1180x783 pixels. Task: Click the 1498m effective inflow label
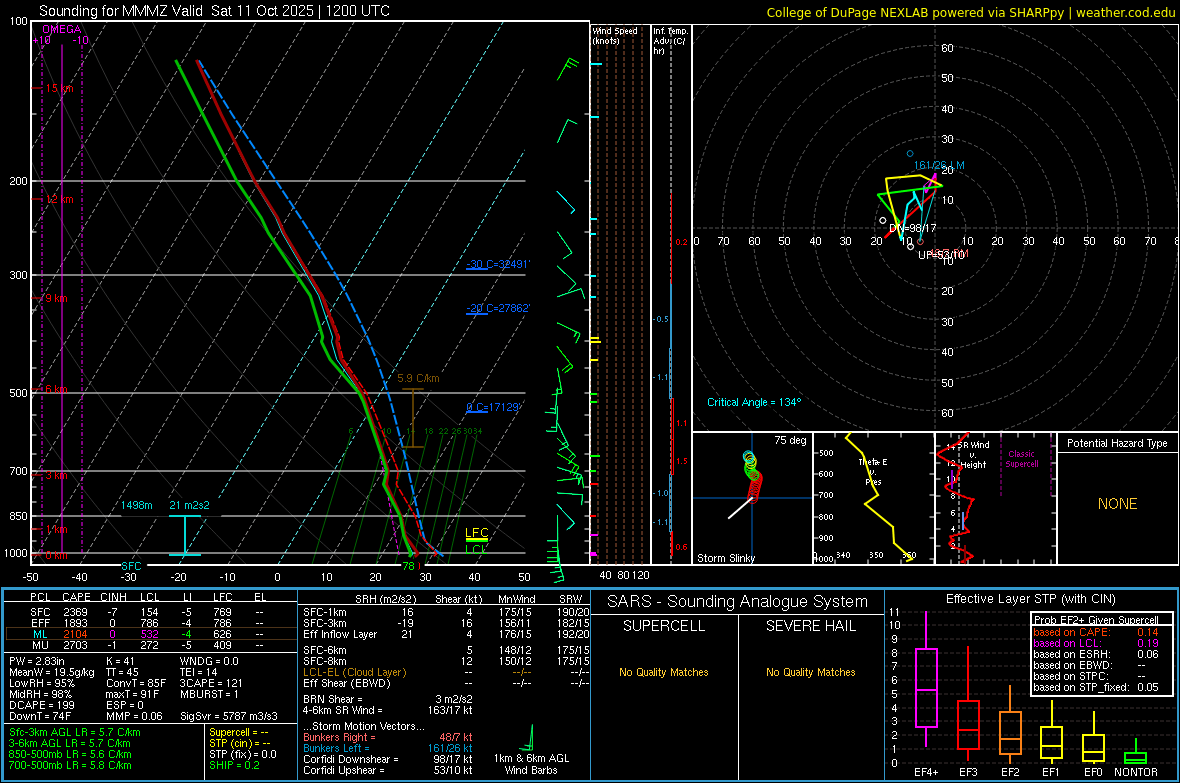137,505
